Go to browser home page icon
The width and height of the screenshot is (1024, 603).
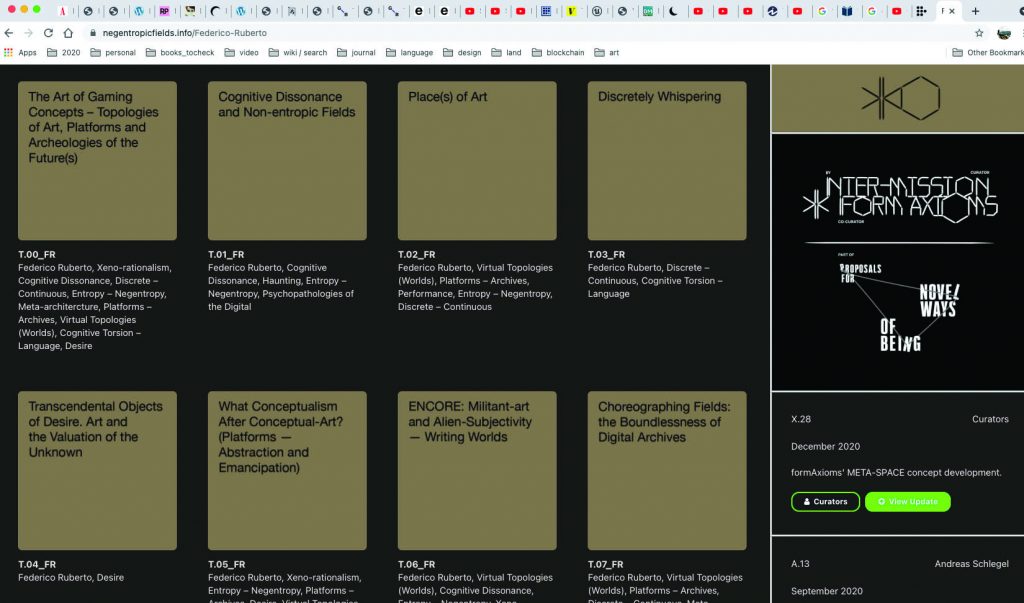[x=68, y=33]
